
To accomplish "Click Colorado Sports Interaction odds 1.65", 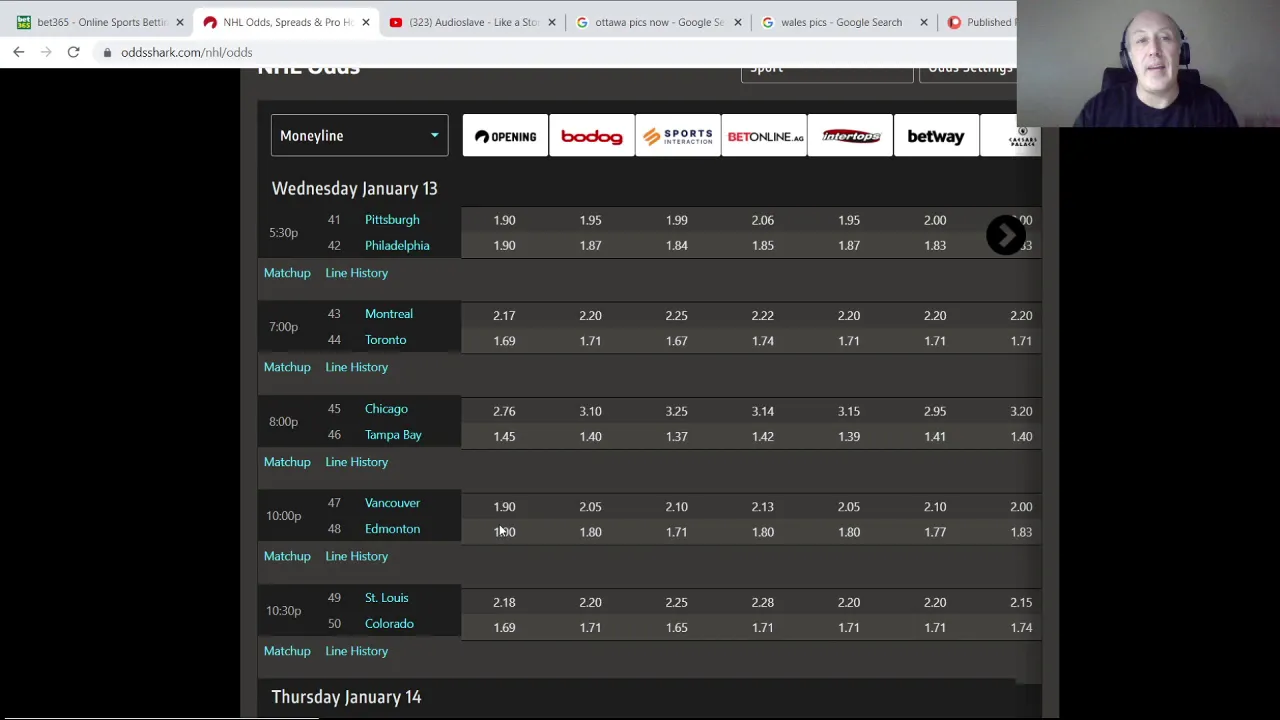I will (677, 627).
